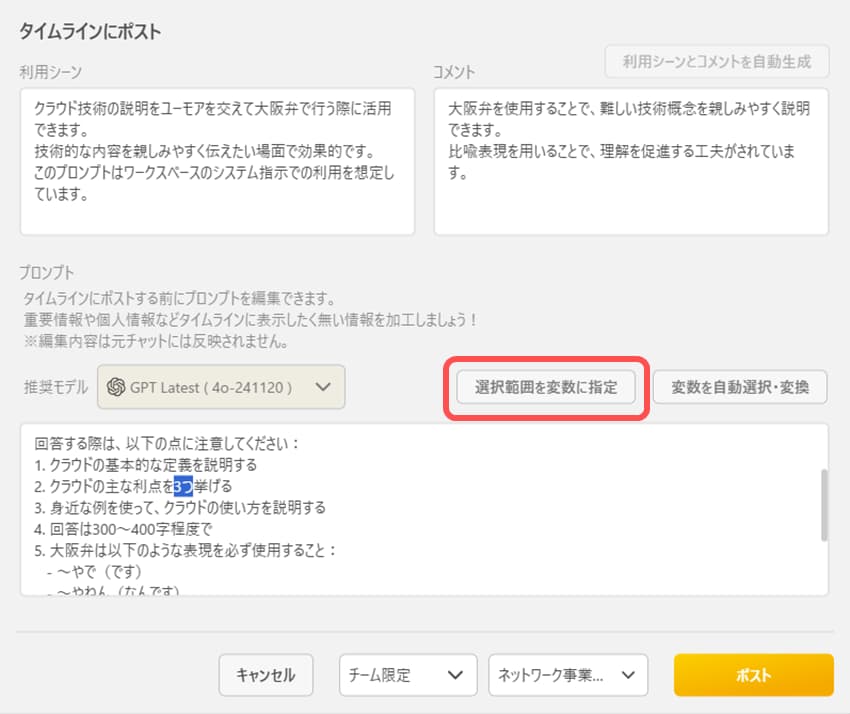This screenshot has width=850, height=714.
Task: Click the 身近な例を使って line in prompt
Action: point(180,507)
